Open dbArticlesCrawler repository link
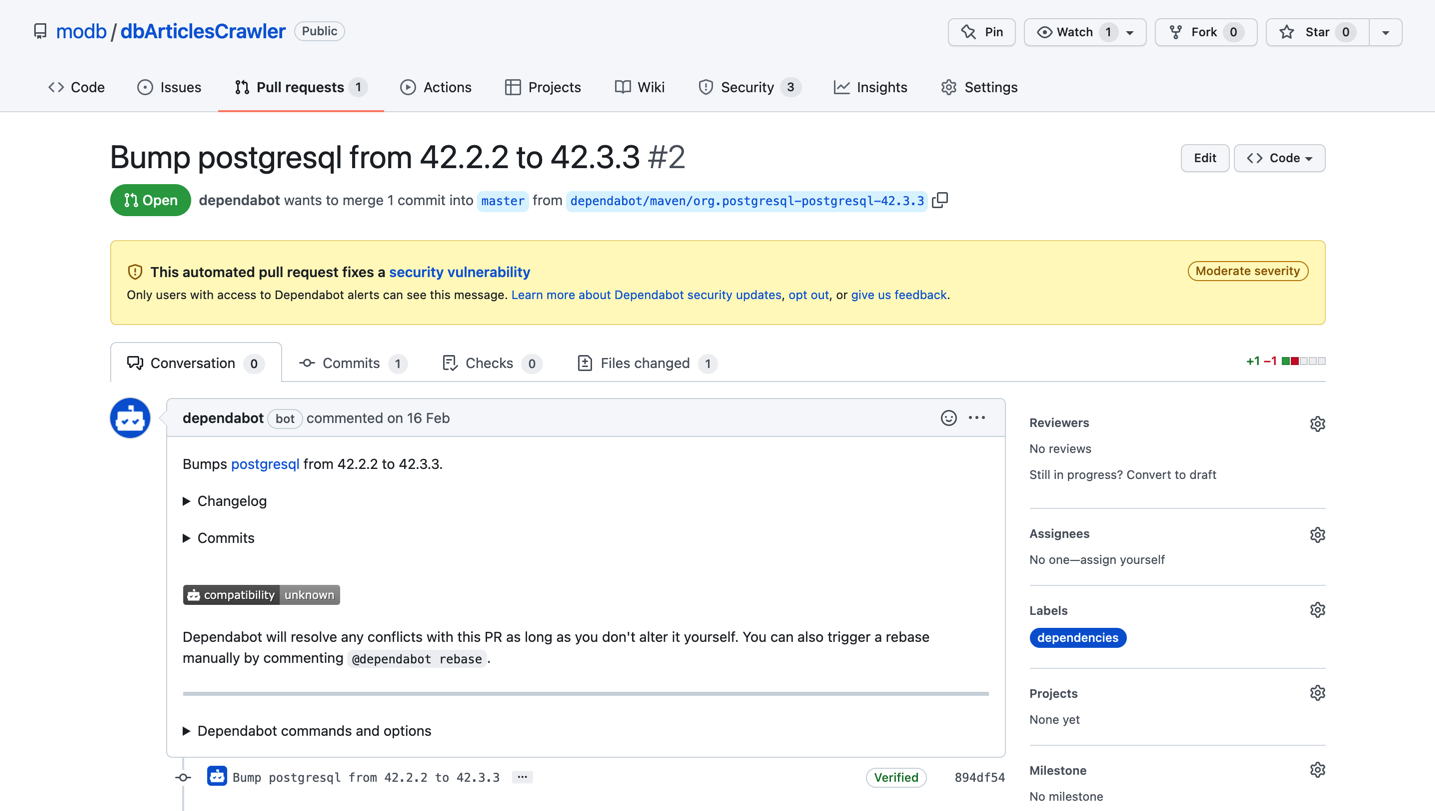This screenshot has height=811, width=1435. 203,31
